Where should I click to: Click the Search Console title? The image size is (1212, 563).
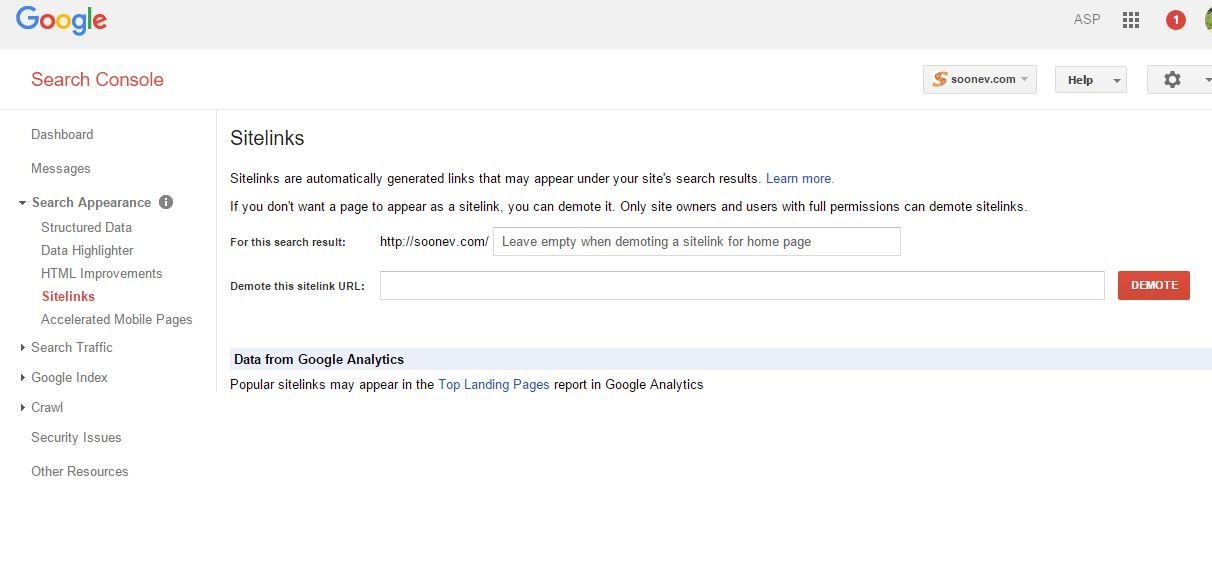coord(97,79)
